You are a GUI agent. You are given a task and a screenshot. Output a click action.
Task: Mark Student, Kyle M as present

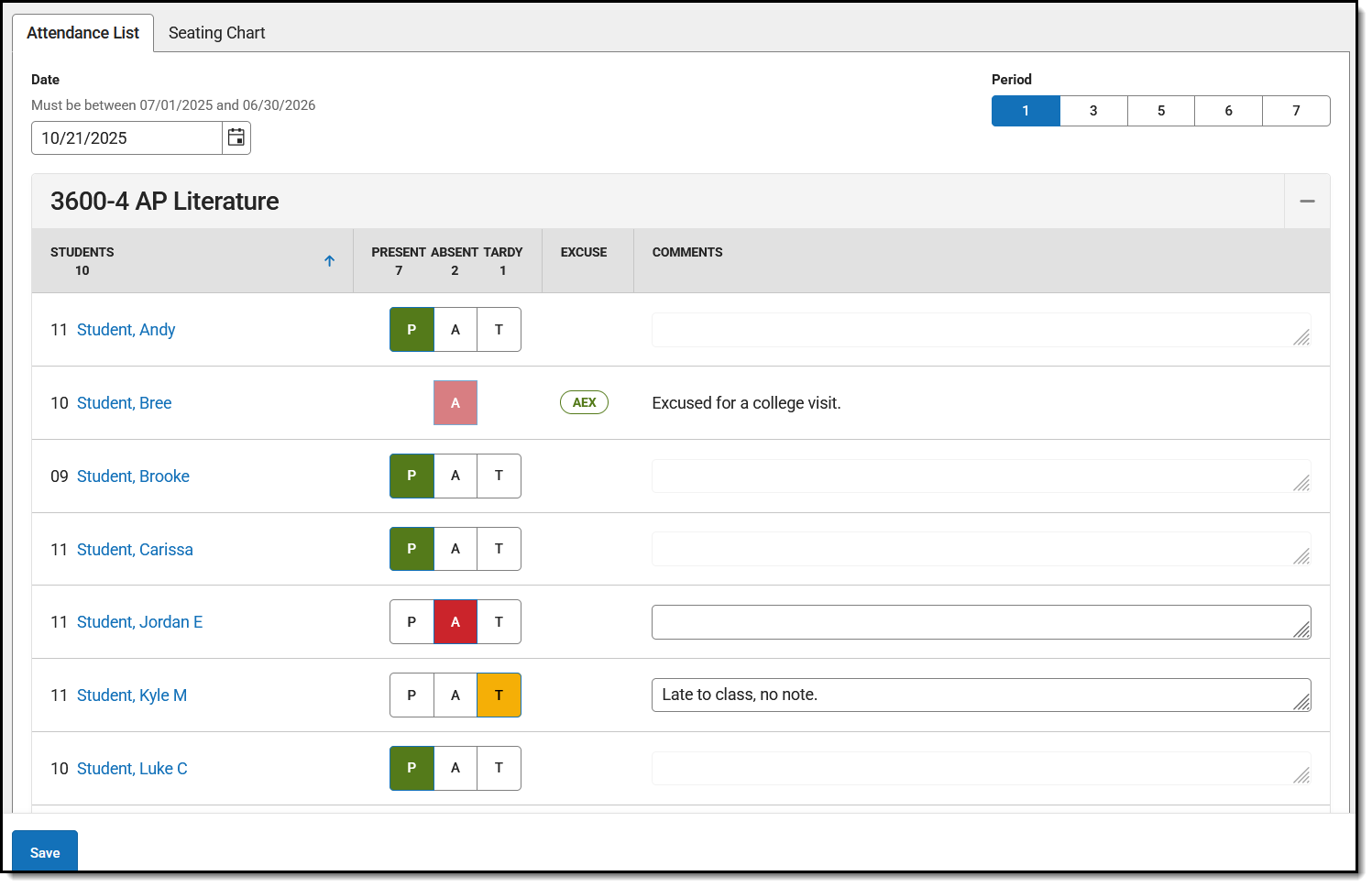point(412,695)
